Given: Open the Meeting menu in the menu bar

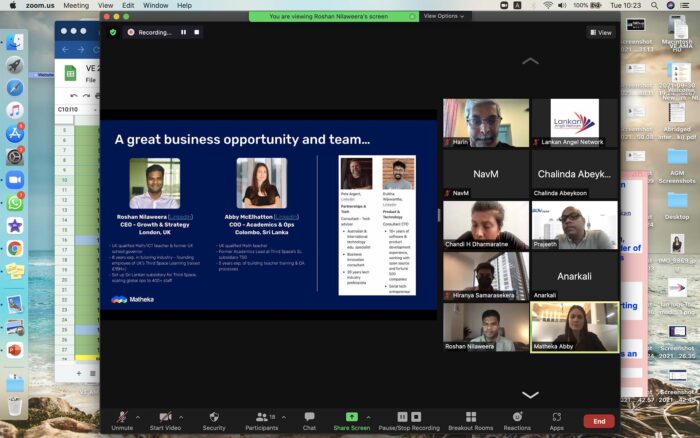Looking at the screenshot, I should tap(75, 5).
